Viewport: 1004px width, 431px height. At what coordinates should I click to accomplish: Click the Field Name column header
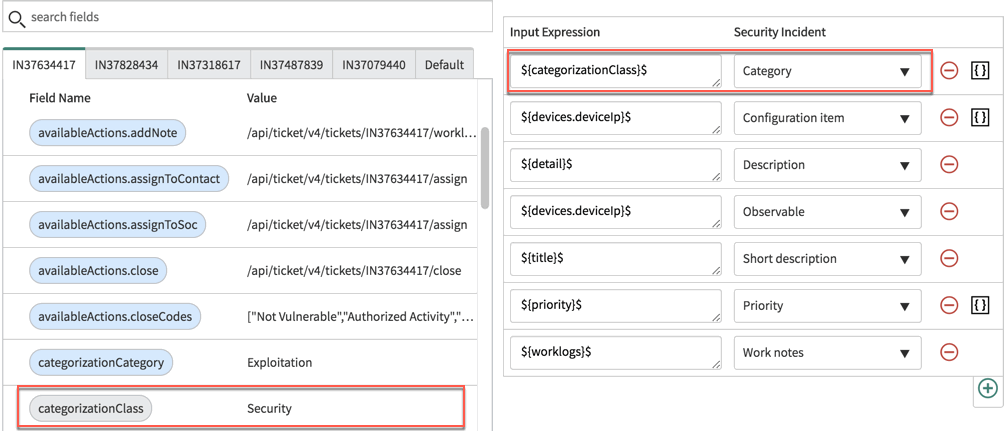click(x=60, y=98)
